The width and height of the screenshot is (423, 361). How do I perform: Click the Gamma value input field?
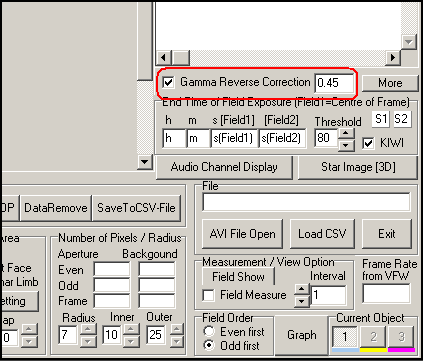pyautogui.click(x=334, y=83)
